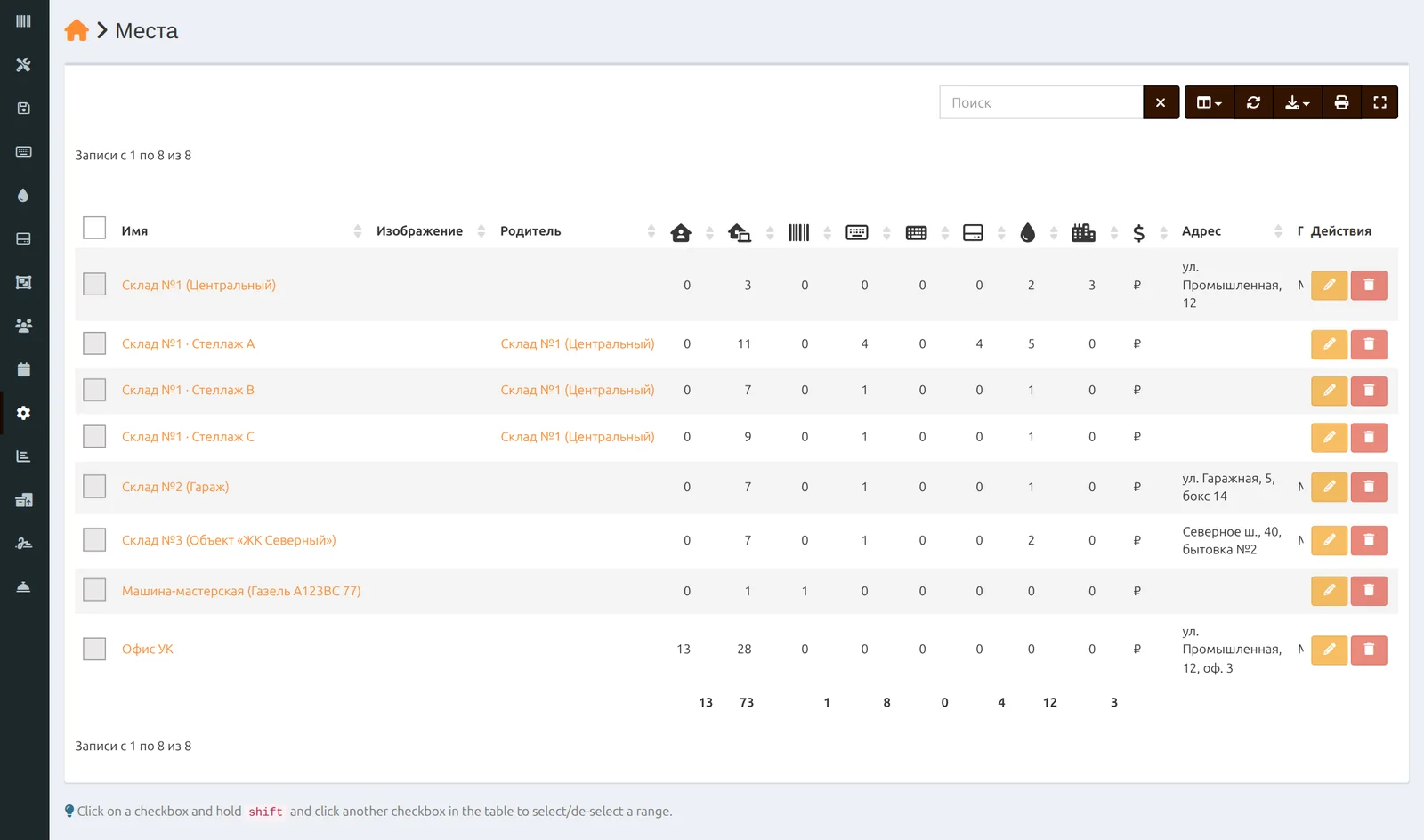This screenshot has width=1424, height=840.
Task: Sort the table by Имя column
Action: [x=134, y=231]
